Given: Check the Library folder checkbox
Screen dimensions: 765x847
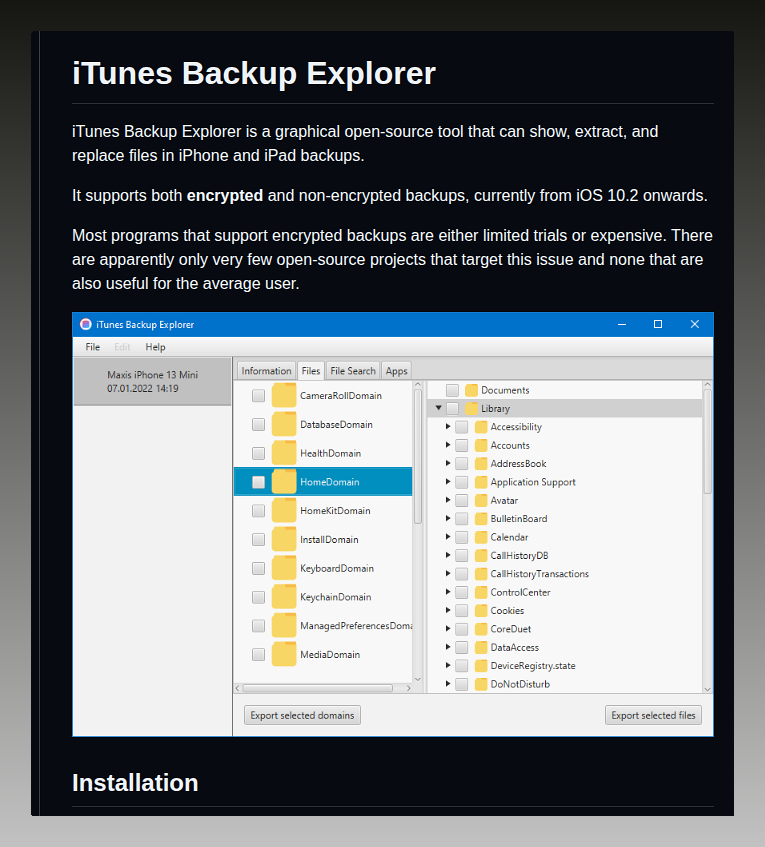Looking at the screenshot, I should pos(452,408).
